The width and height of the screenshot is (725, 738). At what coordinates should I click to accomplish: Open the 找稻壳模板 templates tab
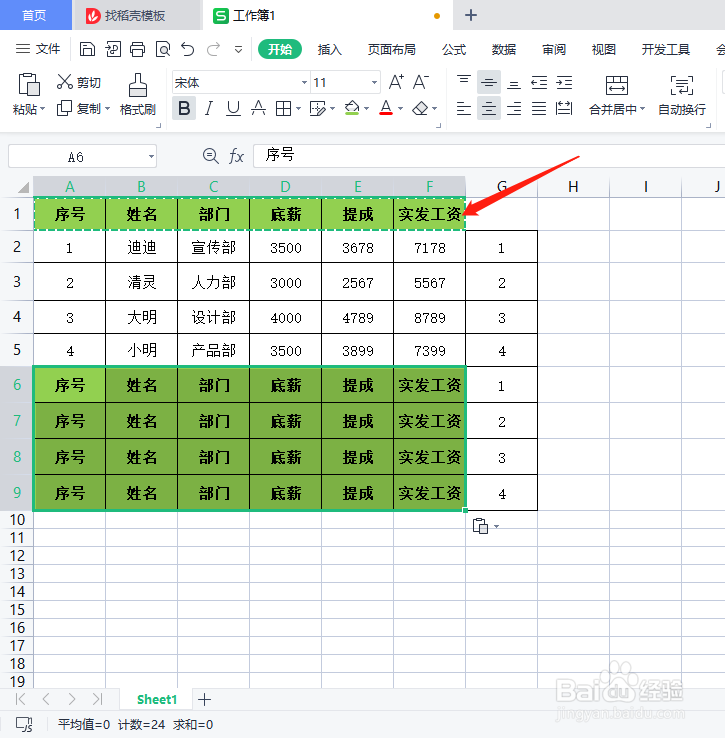[x=137, y=16]
